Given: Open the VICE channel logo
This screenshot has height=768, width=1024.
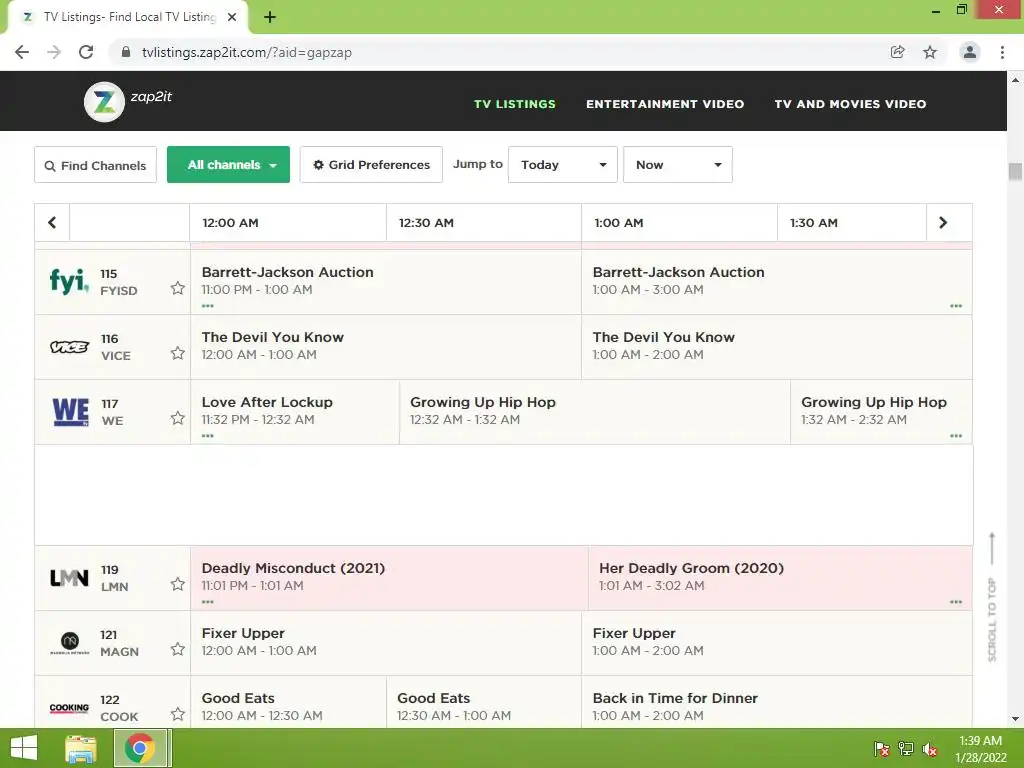Looking at the screenshot, I should tap(69, 347).
